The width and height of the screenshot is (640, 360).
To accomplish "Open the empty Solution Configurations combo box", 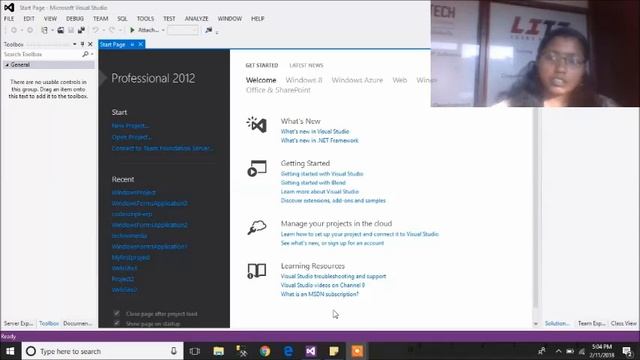I will (x=182, y=30).
